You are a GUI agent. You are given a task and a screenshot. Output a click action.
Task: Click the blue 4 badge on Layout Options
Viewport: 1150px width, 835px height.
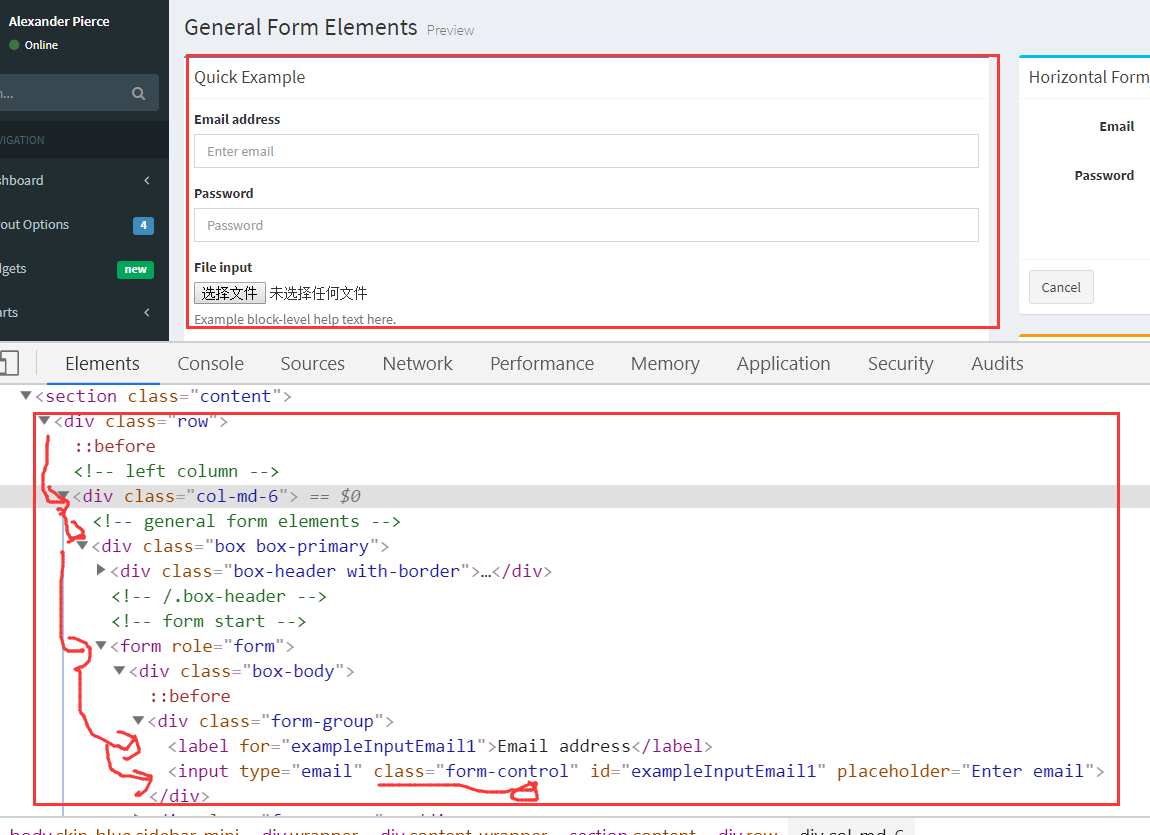[x=143, y=225]
